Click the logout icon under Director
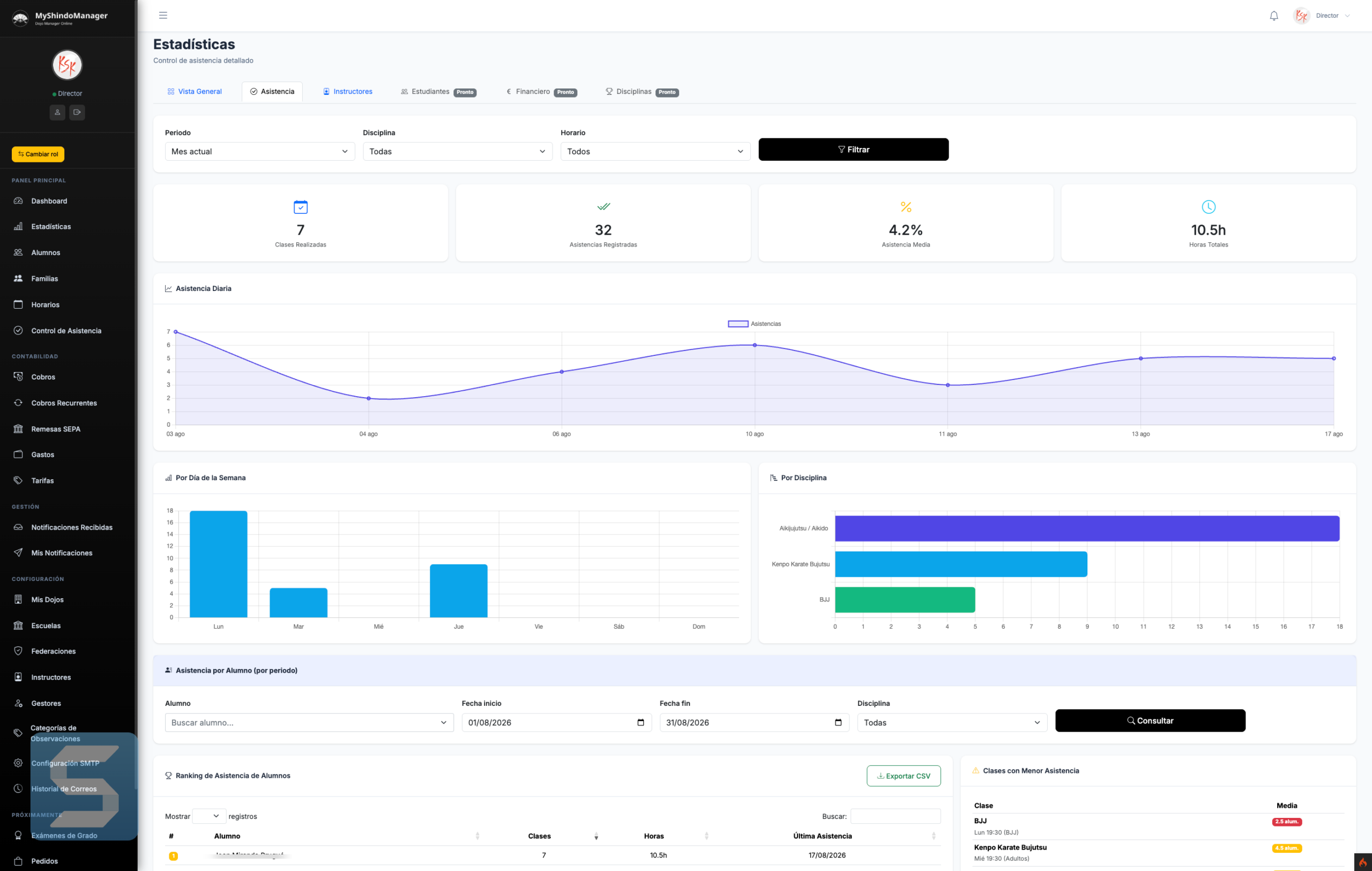The height and width of the screenshot is (871, 1372). 77,112
